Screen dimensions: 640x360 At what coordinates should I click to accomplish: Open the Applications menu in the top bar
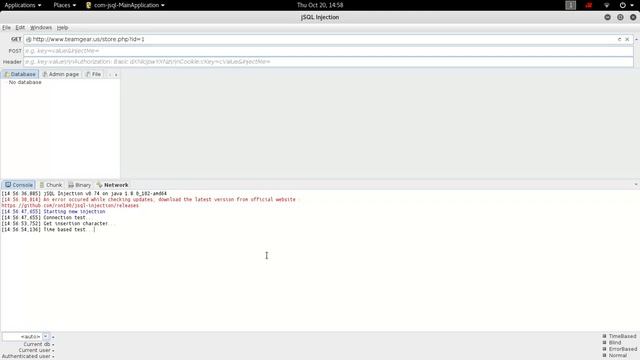tap(23, 5)
